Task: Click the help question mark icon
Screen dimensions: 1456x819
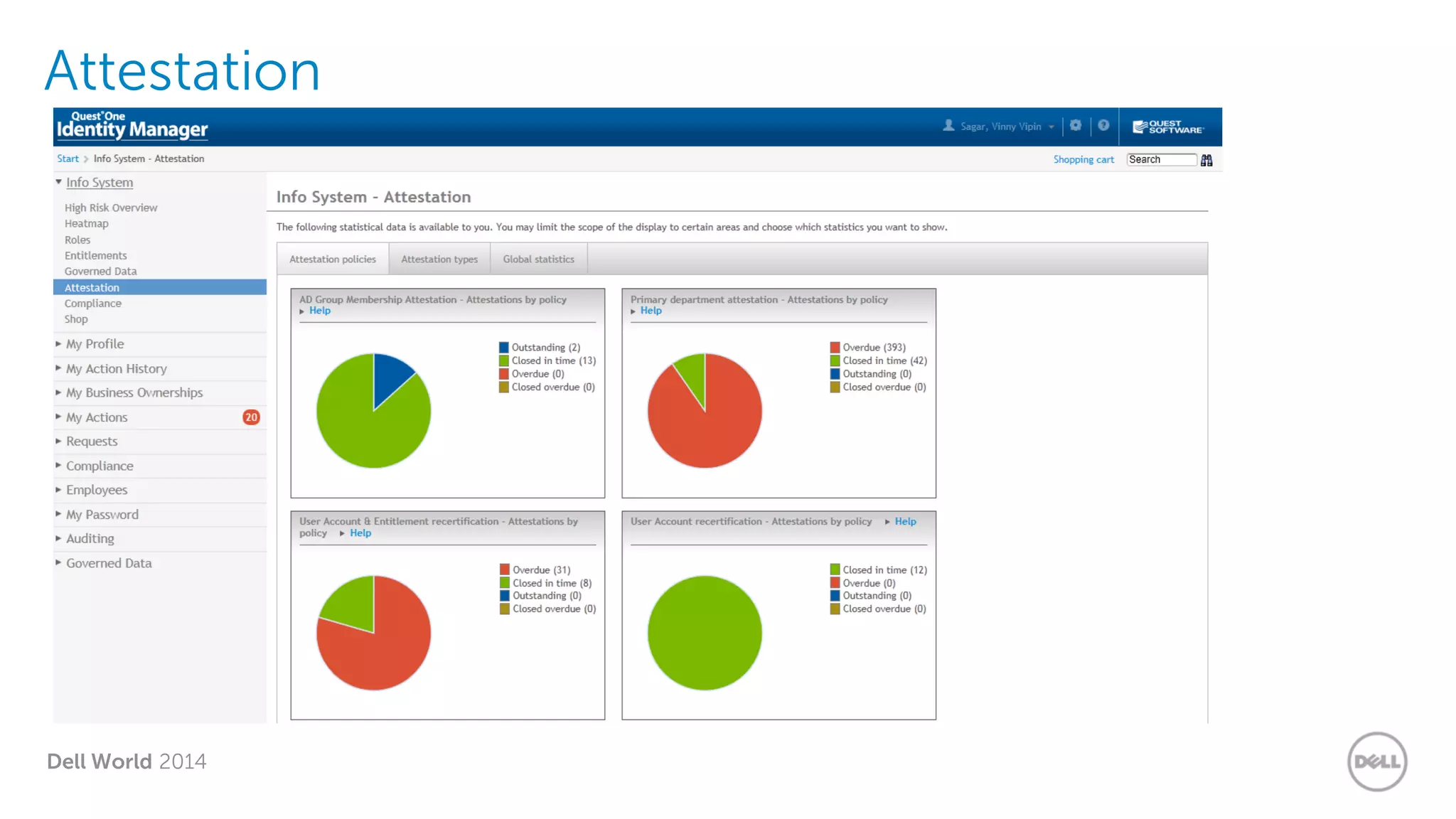Action: pyautogui.click(x=1103, y=126)
